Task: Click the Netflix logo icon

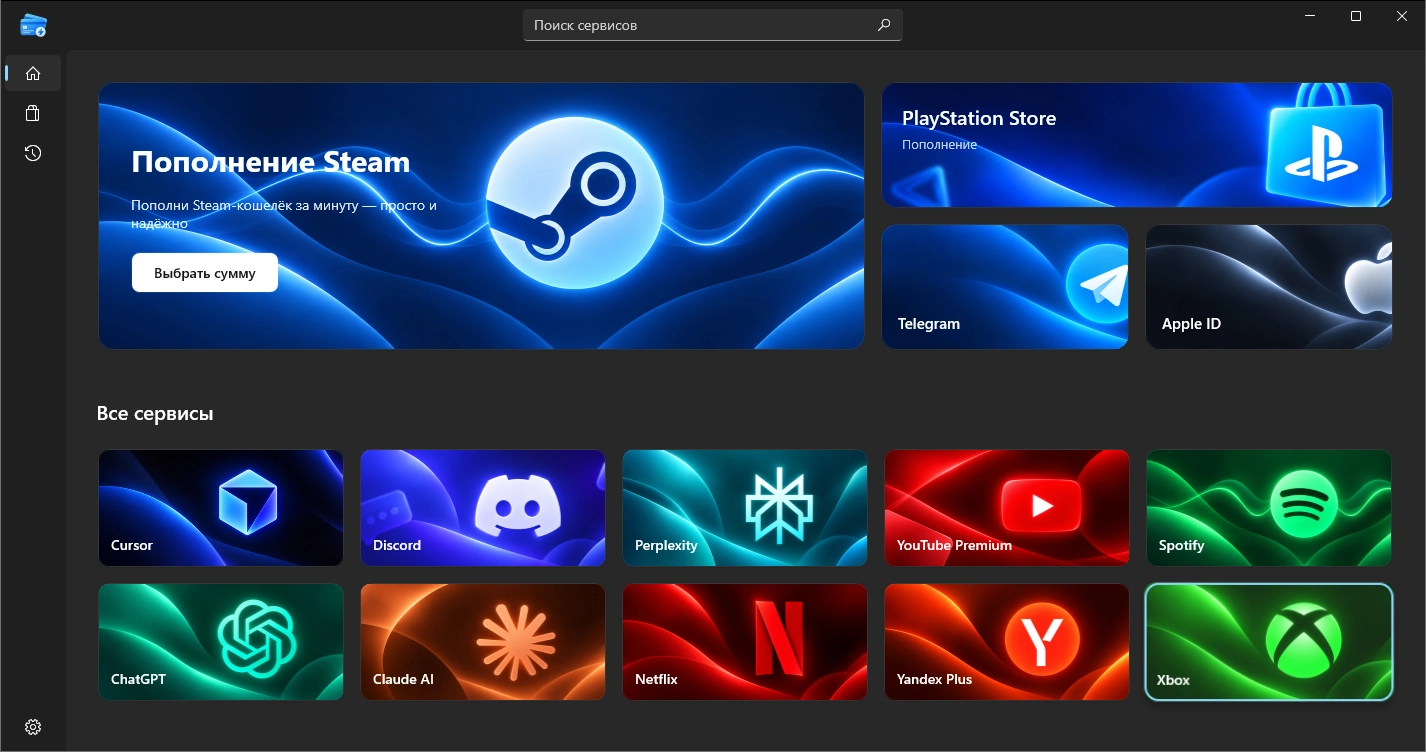Action: click(x=779, y=638)
